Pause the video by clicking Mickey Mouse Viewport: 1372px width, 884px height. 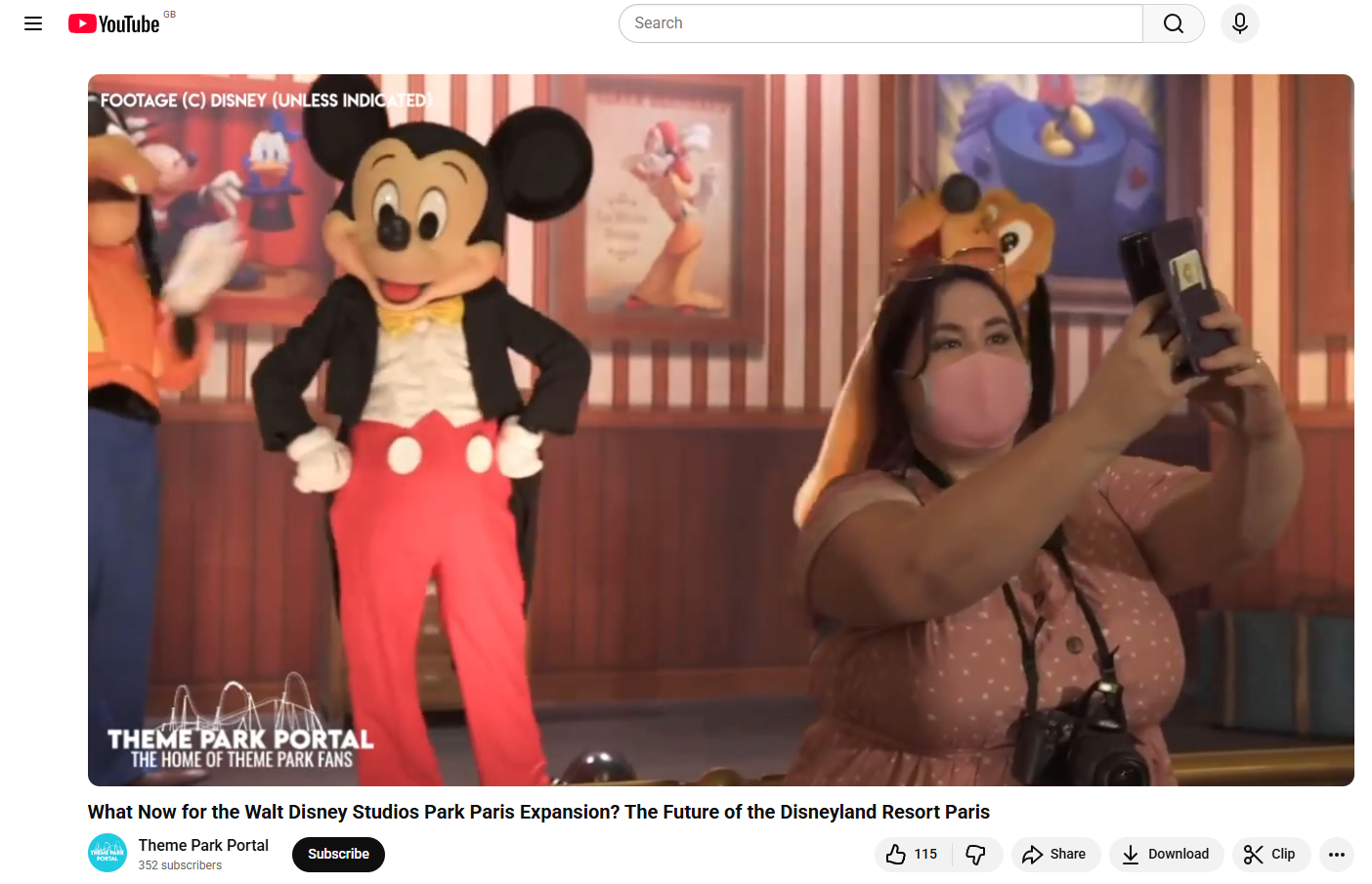[x=430, y=391]
